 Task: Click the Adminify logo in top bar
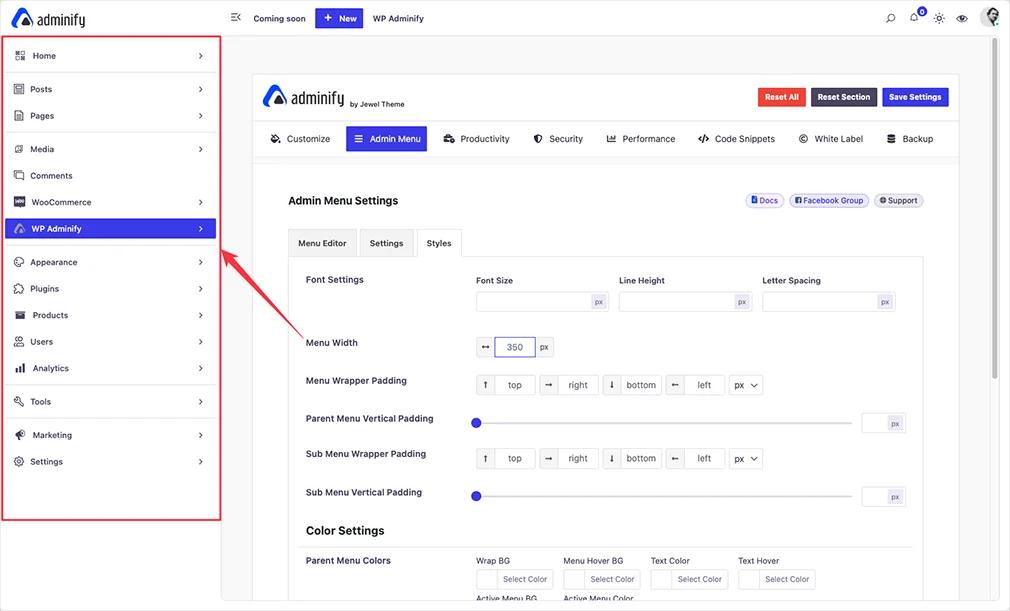click(x=48, y=19)
